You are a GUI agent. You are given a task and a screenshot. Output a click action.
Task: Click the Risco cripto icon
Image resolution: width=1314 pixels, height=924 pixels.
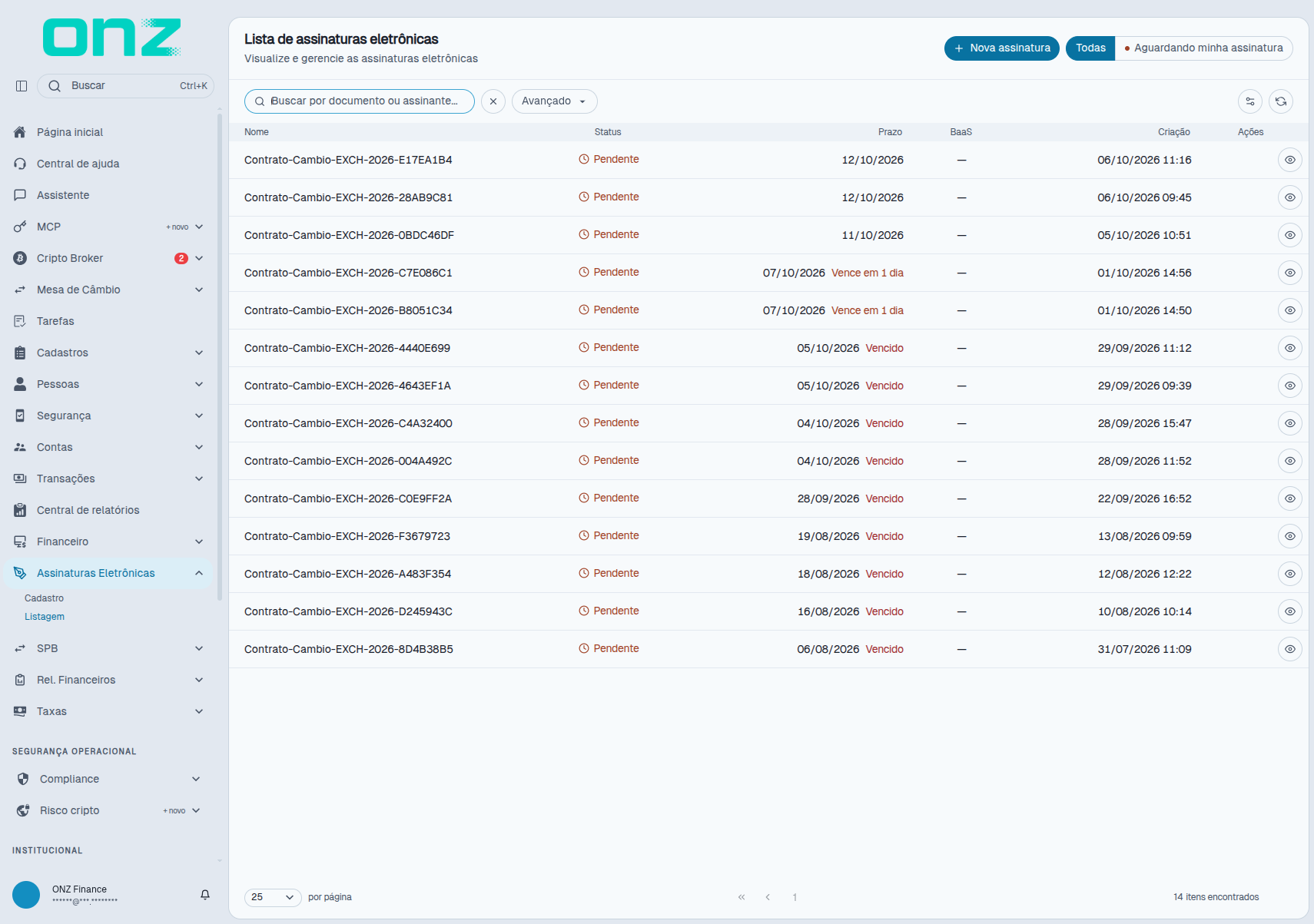[x=23, y=810]
